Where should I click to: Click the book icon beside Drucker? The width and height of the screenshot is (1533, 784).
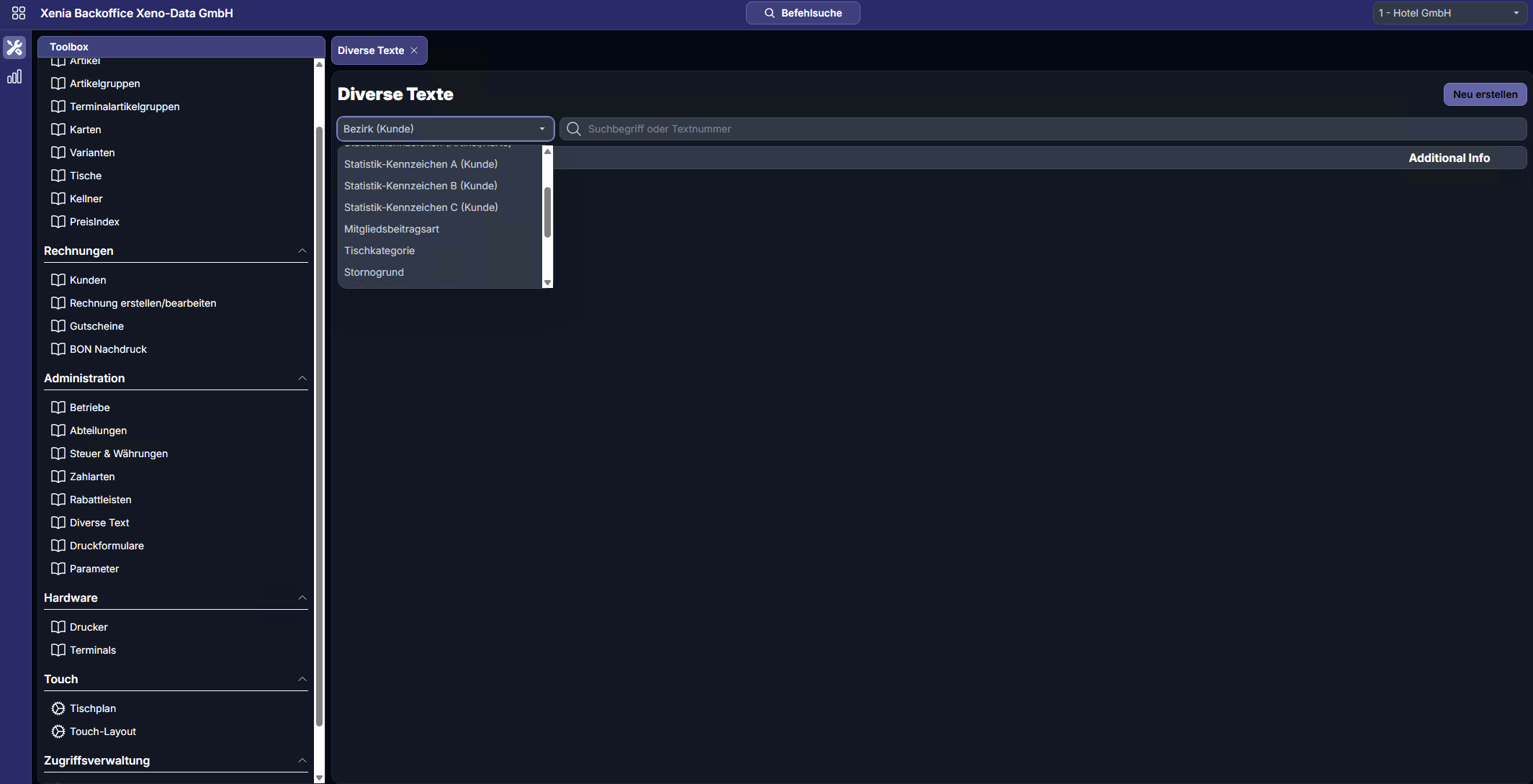58,627
